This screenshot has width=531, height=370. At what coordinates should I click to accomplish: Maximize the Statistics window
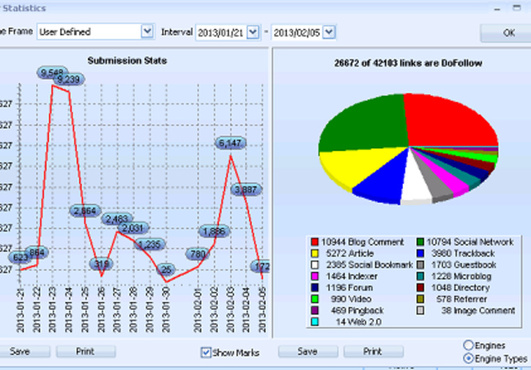517,8
